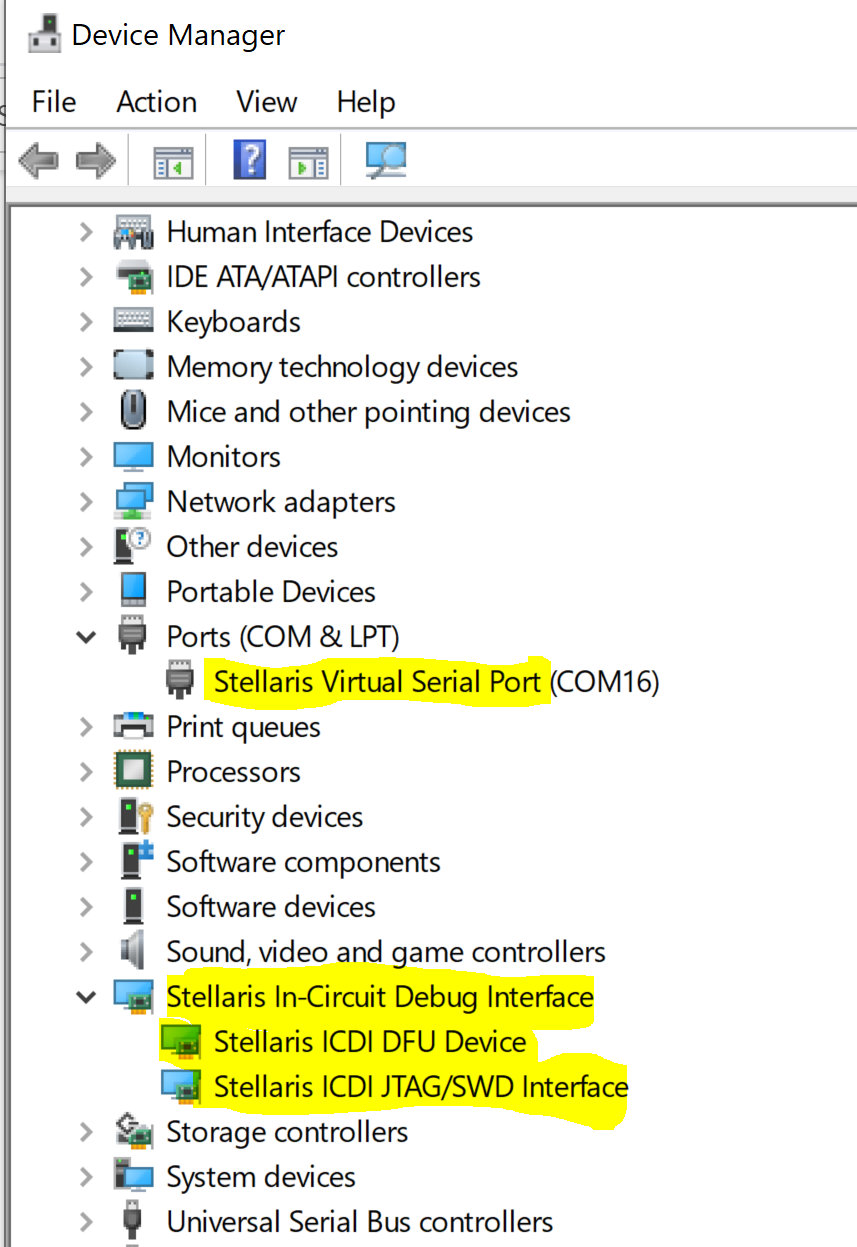Viewport: 857px width, 1247px height.
Task: Click the Scan for hardware changes icon
Action: pos(385,160)
